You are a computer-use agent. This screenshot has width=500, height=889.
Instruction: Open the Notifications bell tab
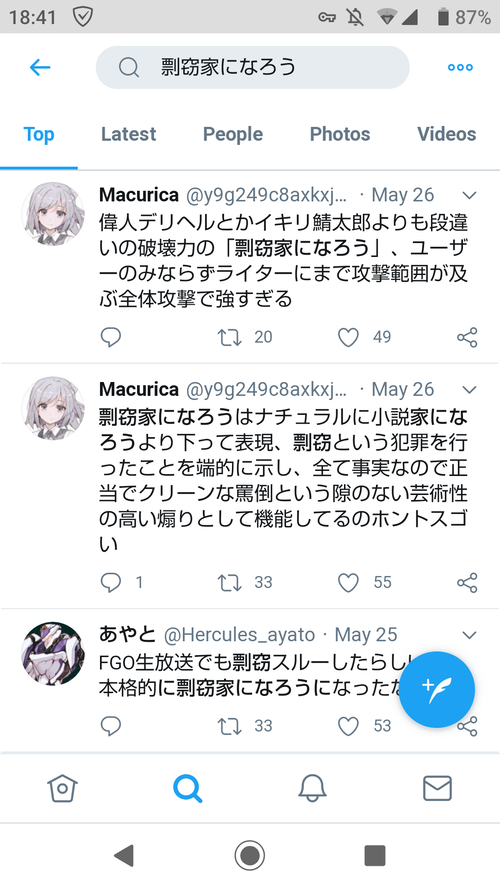pos(312,788)
